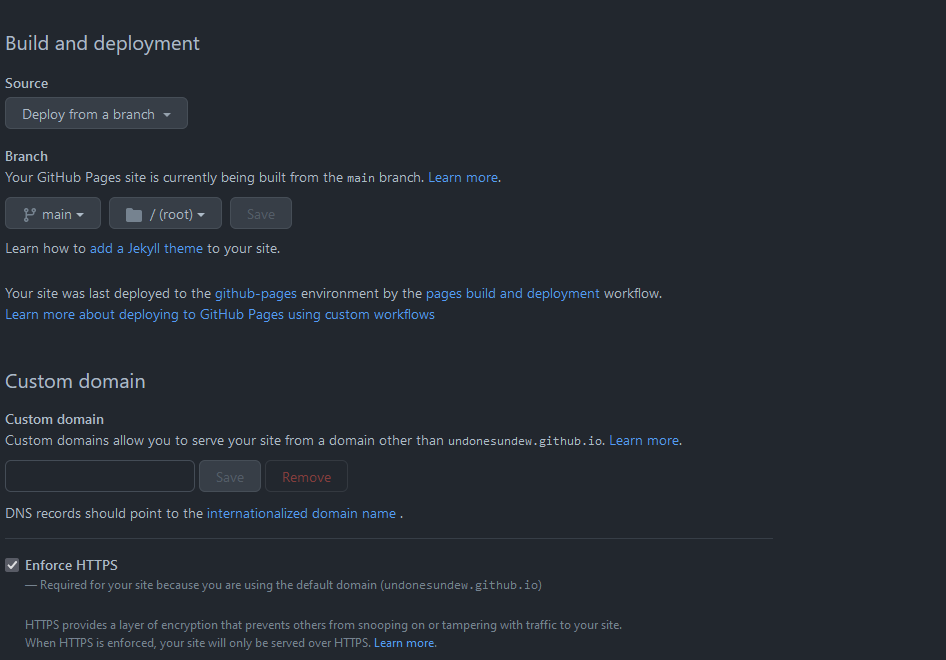Open internationalized domain name link

pyautogui.click(x=301, y=513)
